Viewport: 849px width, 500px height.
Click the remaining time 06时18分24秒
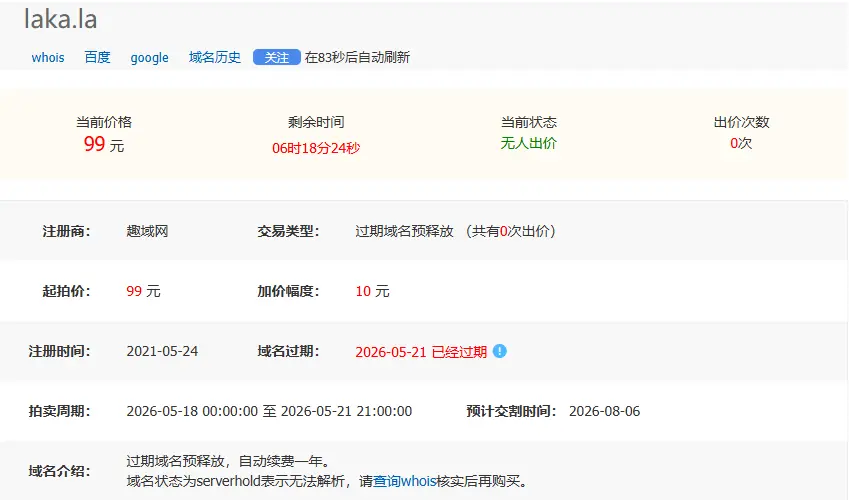tap(316, 148)
